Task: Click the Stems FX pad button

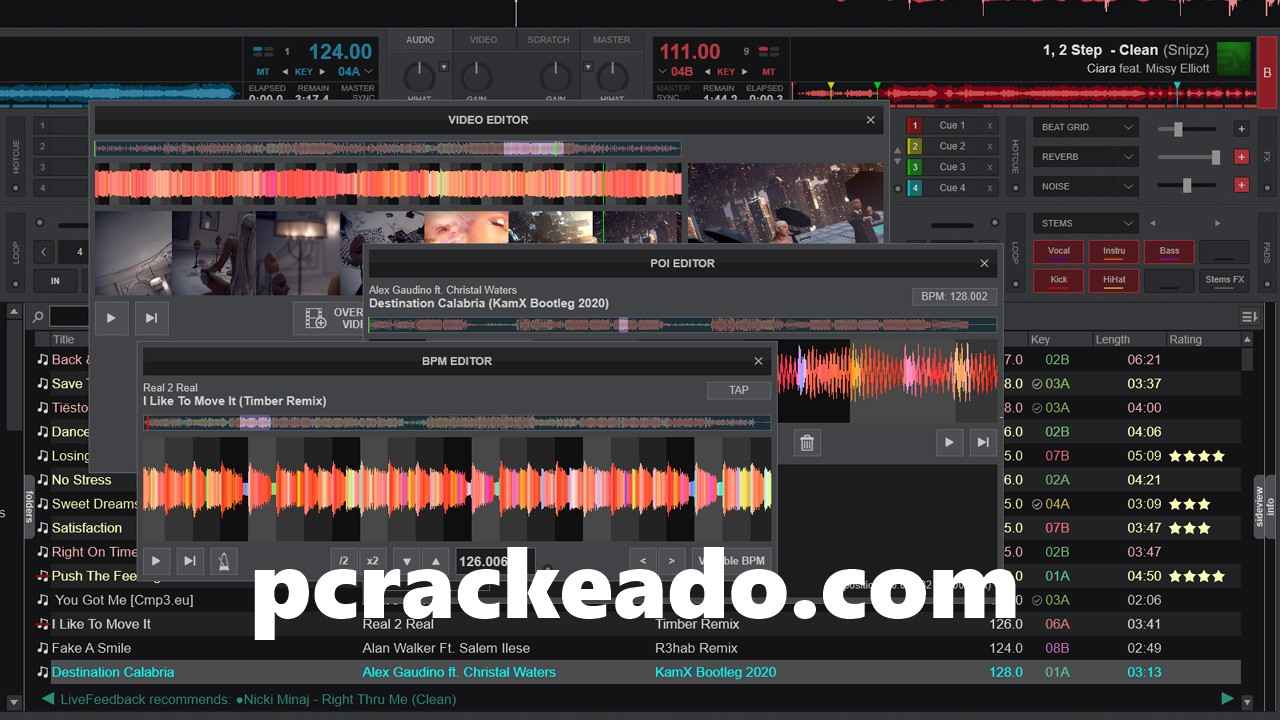Action: click(x=1224, y=280)
